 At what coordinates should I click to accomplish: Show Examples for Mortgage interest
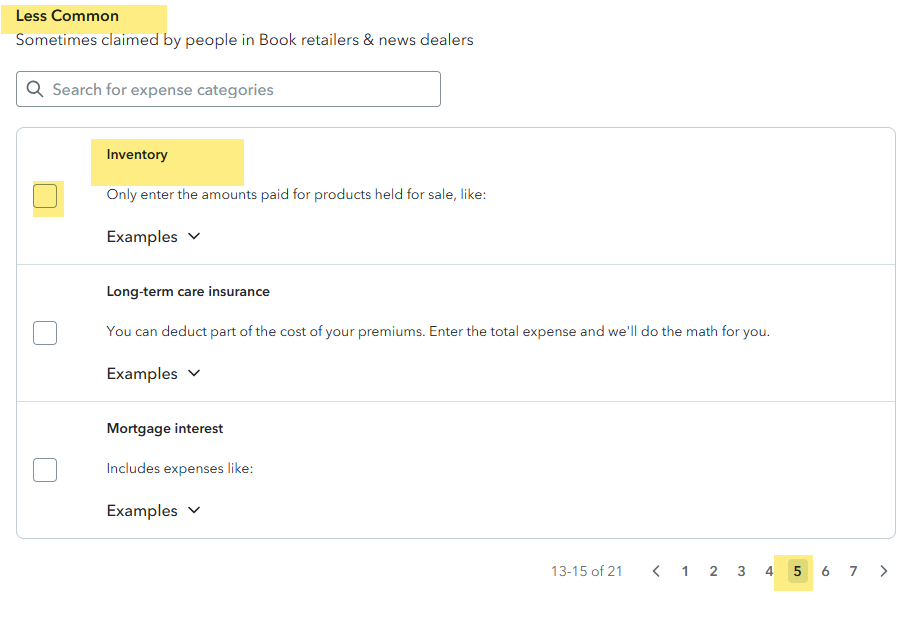pos(153,511)
